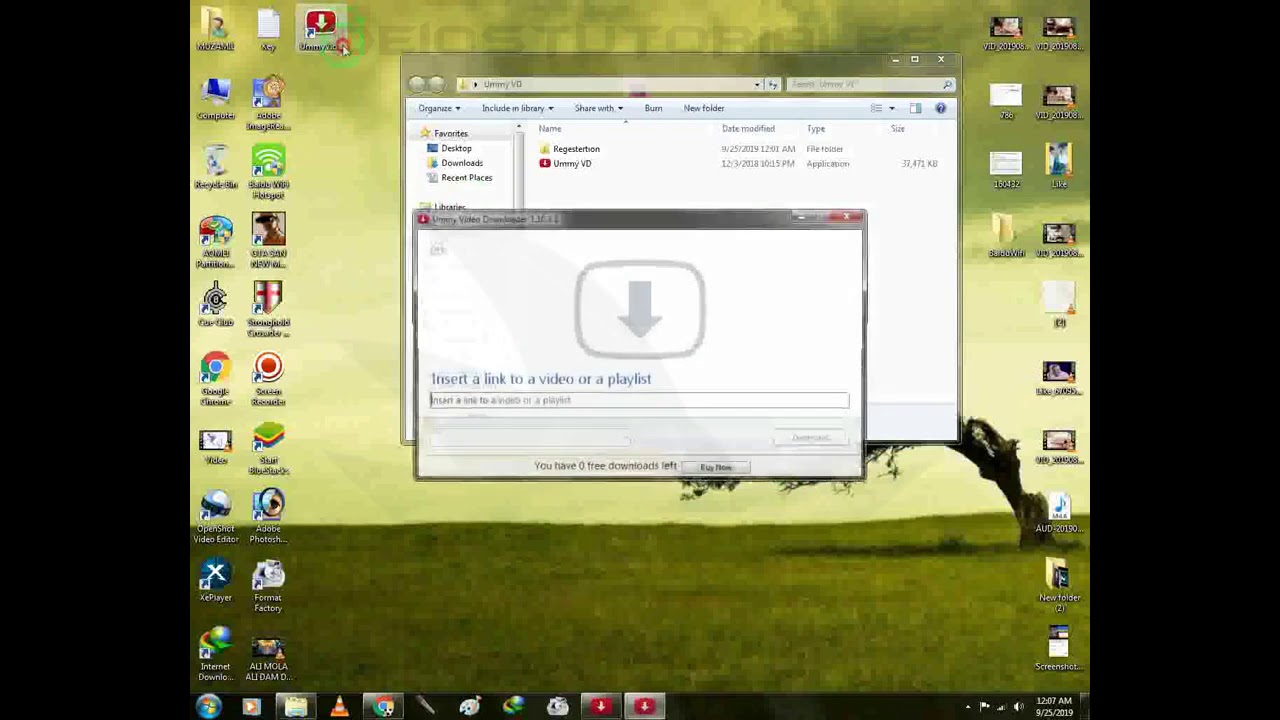Viewport: 1280px width, 720px height.
Task: Open the AUD-2019 audio file on desktop
Action: click(1058, 513)
